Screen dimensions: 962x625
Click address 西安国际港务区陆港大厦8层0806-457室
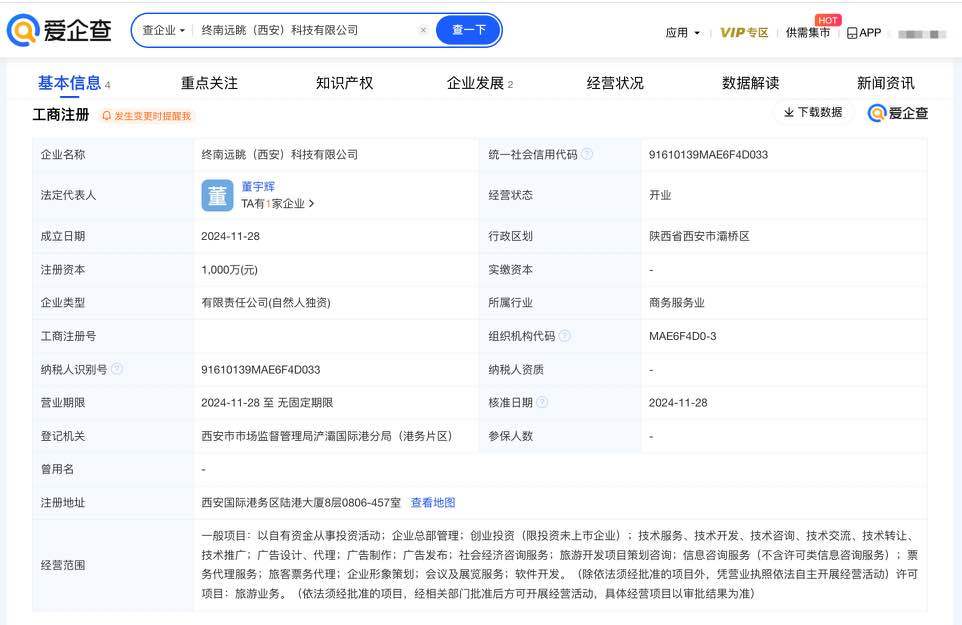301,502
